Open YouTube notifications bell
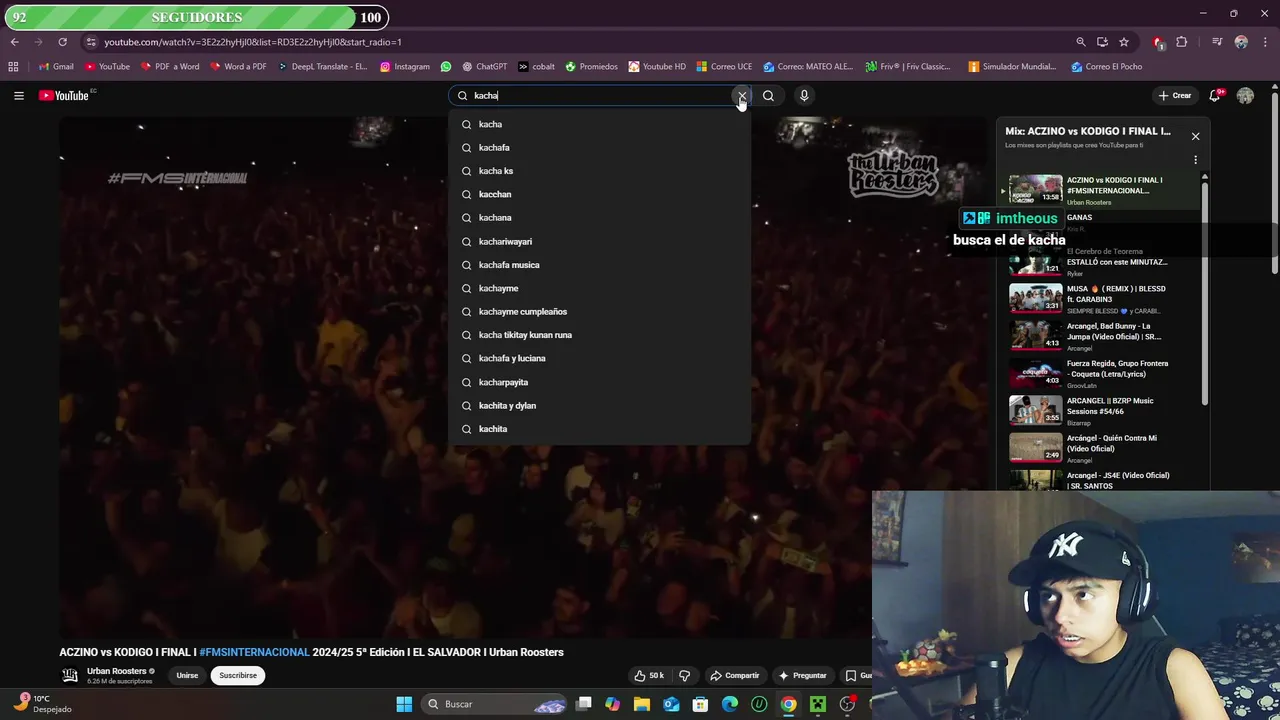This screenshot has height=720, width=1280. point(1215,96)
